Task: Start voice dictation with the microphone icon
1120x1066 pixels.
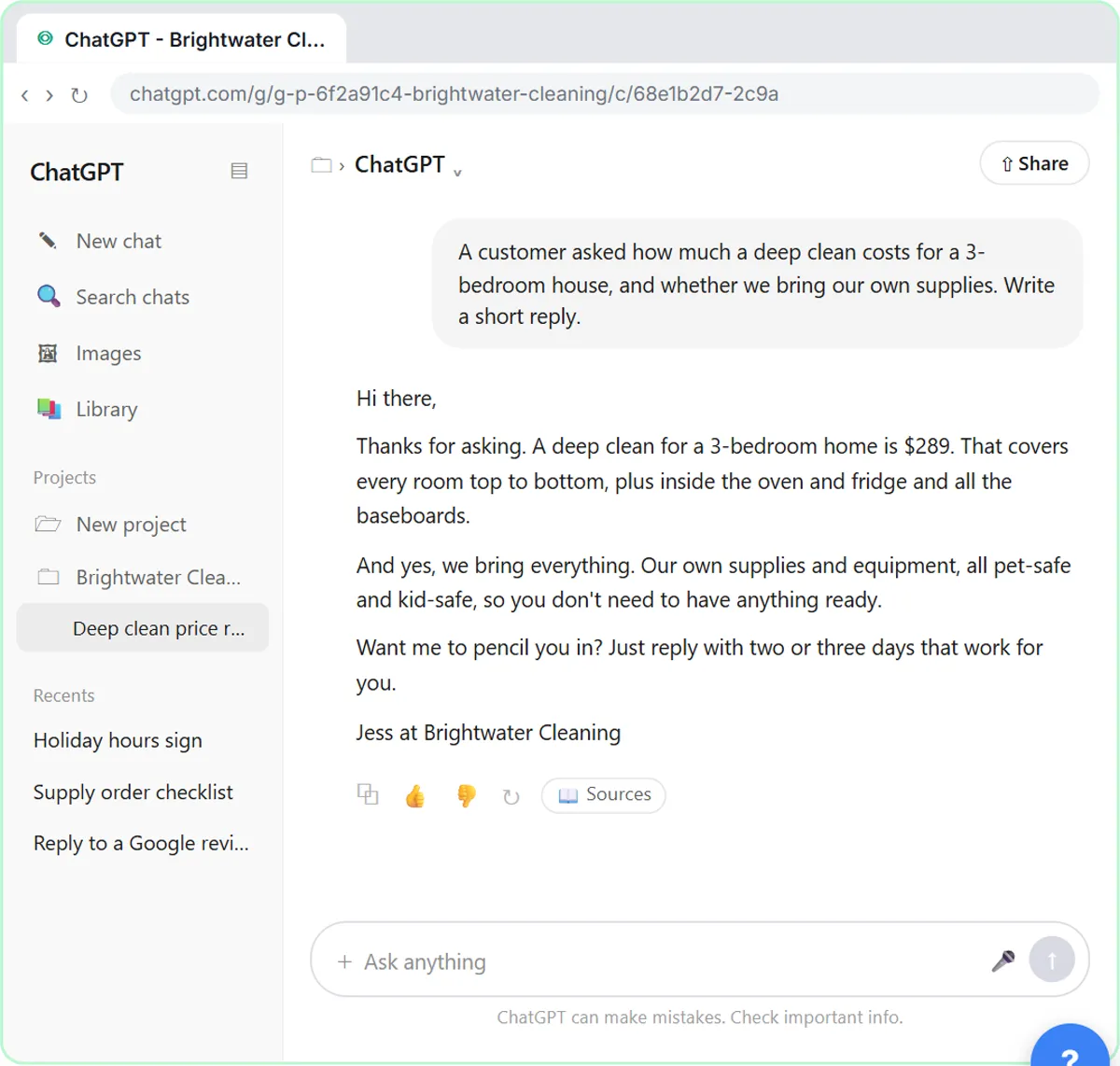Action: pos(1003,961)
